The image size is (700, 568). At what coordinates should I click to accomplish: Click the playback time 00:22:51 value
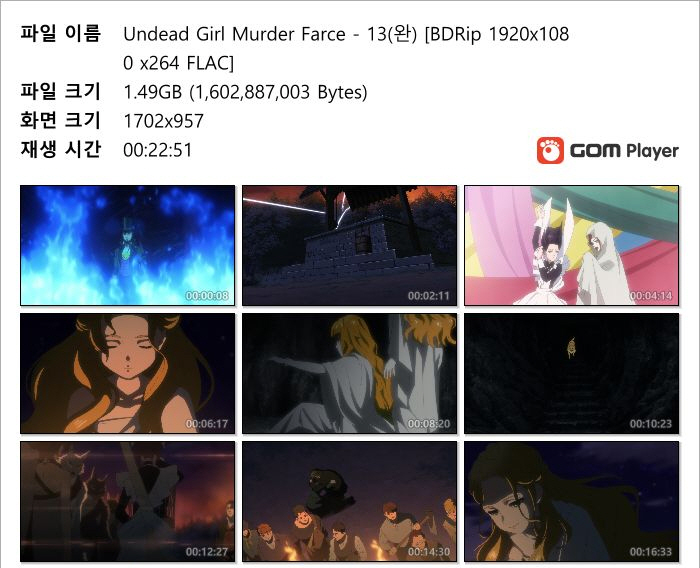tap(158, 150)
